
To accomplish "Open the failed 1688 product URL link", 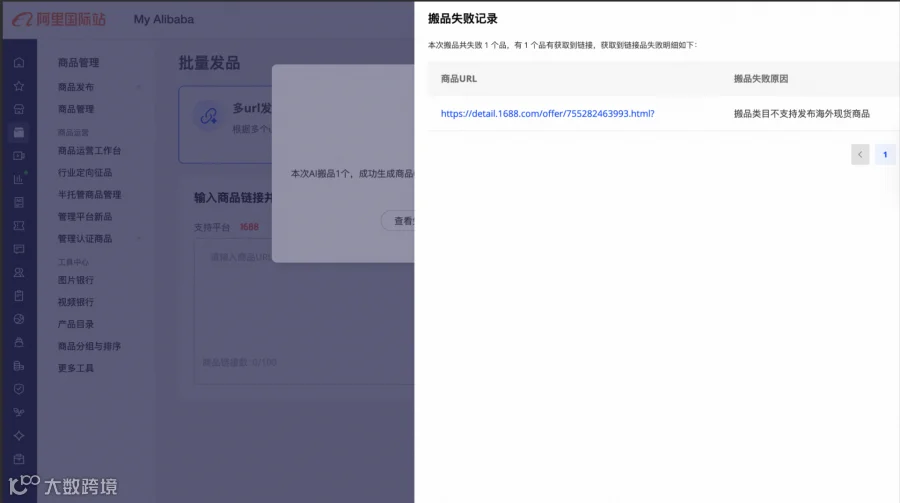I will (548, 114).
